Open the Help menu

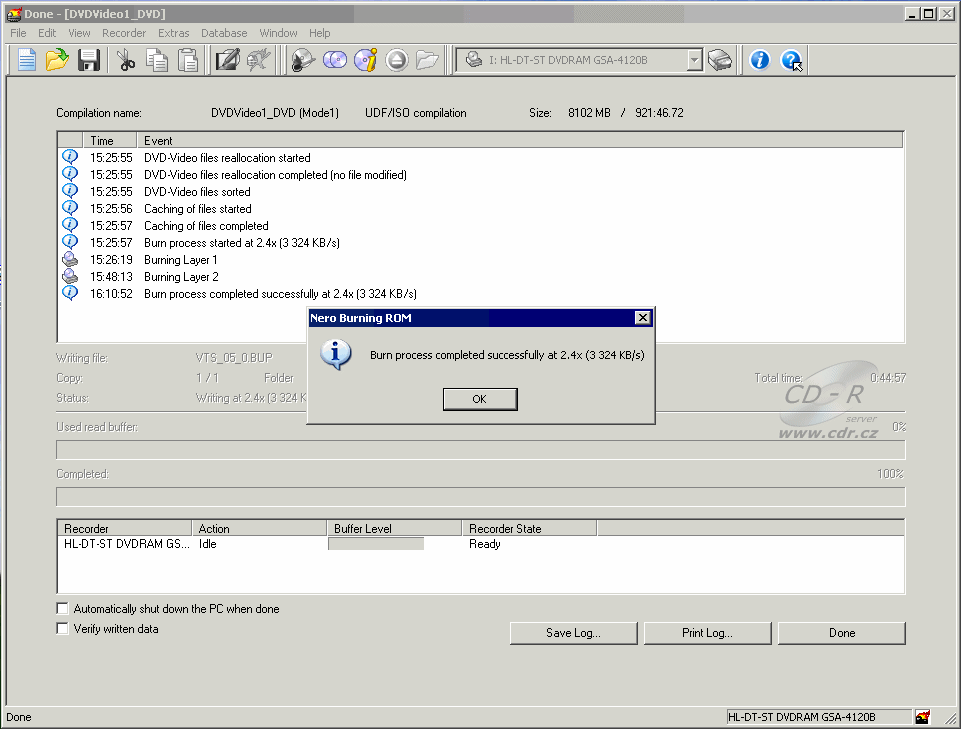(319, 33)
